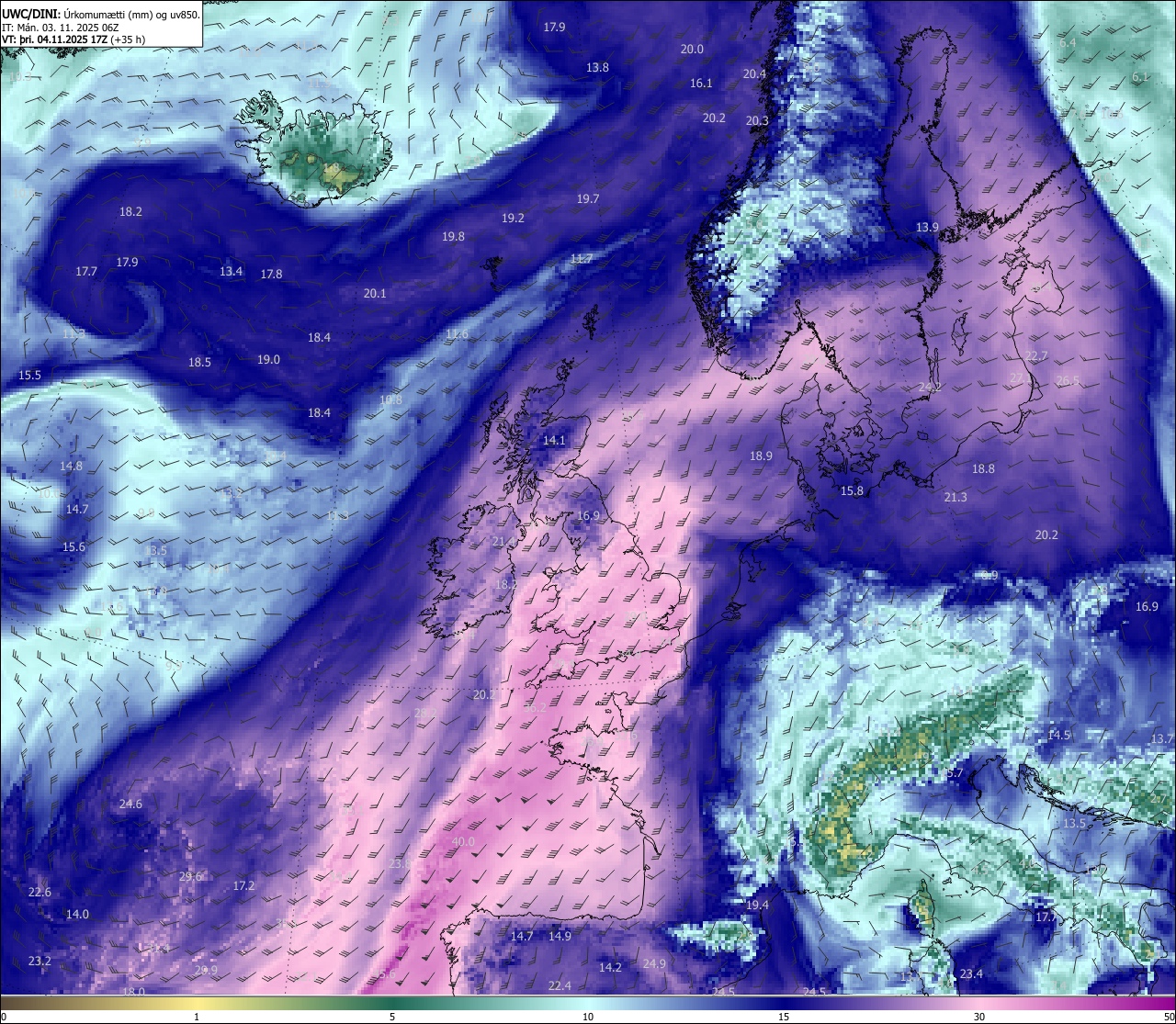Click the 14.1 value over Scotland
Image resolution: width=1176 pixels, height=1024 pixels.
tap(554, 441)
